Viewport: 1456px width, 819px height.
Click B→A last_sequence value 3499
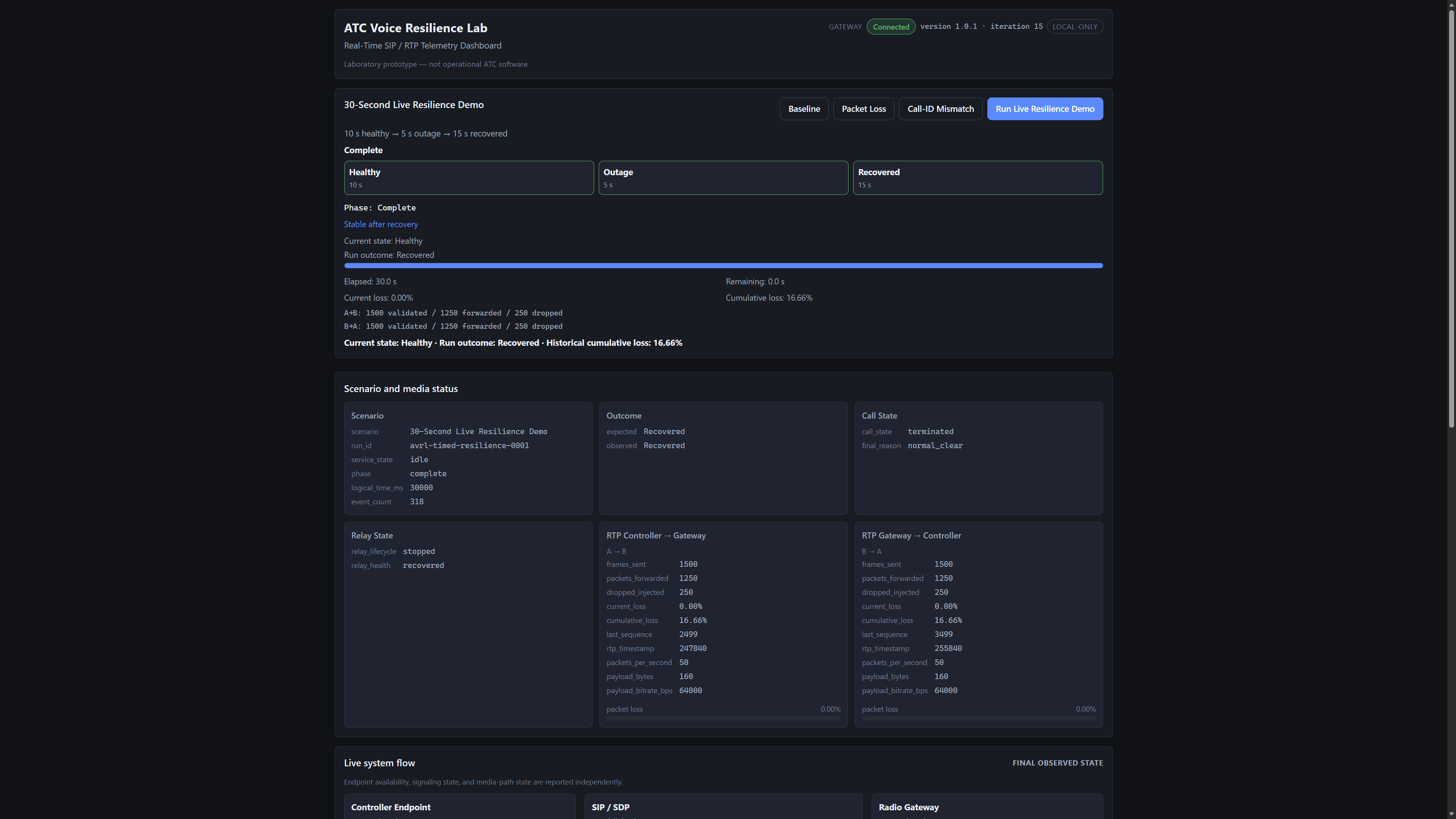click(x=943, y=634)
